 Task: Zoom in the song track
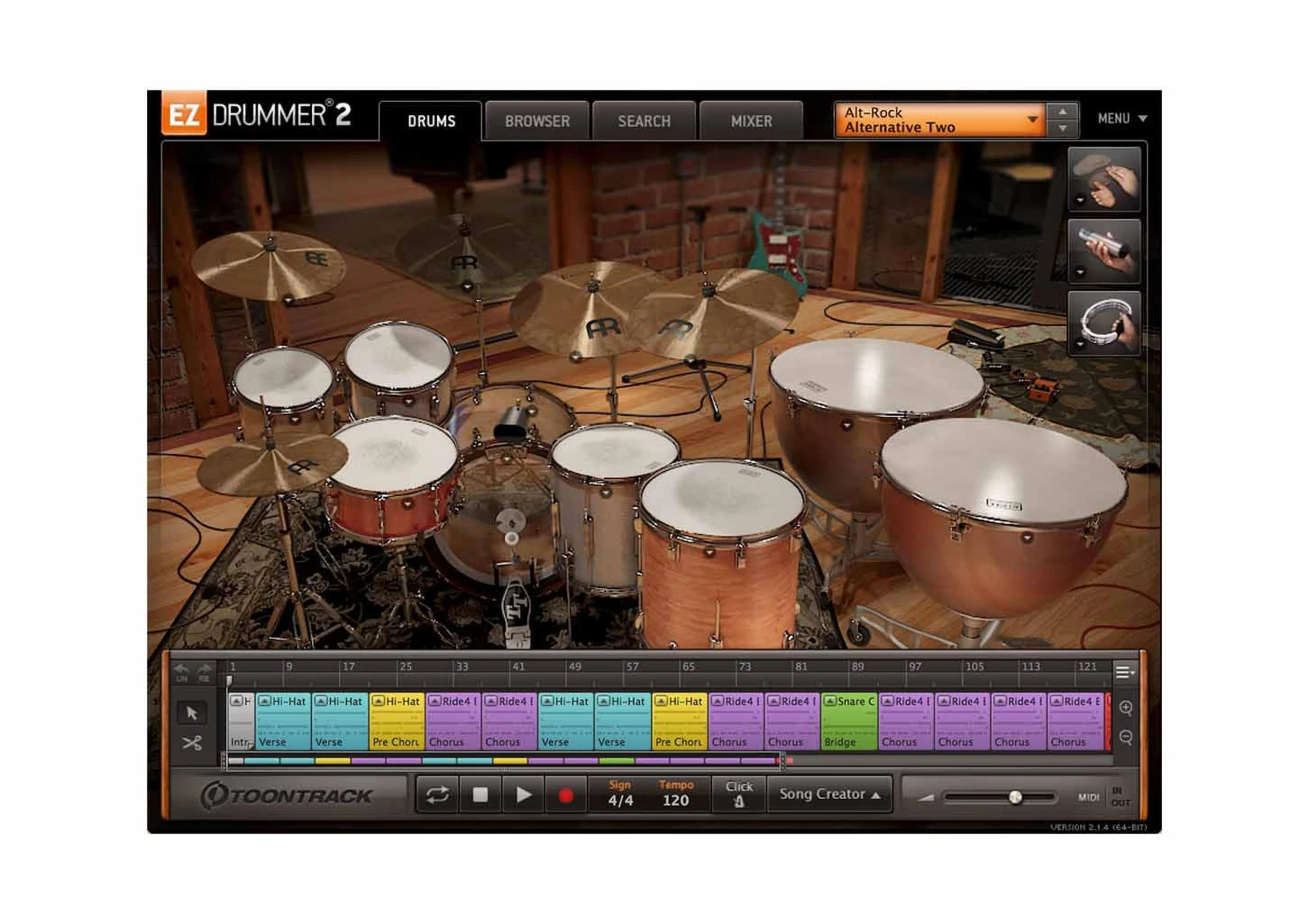click(x=1126, y=708)
